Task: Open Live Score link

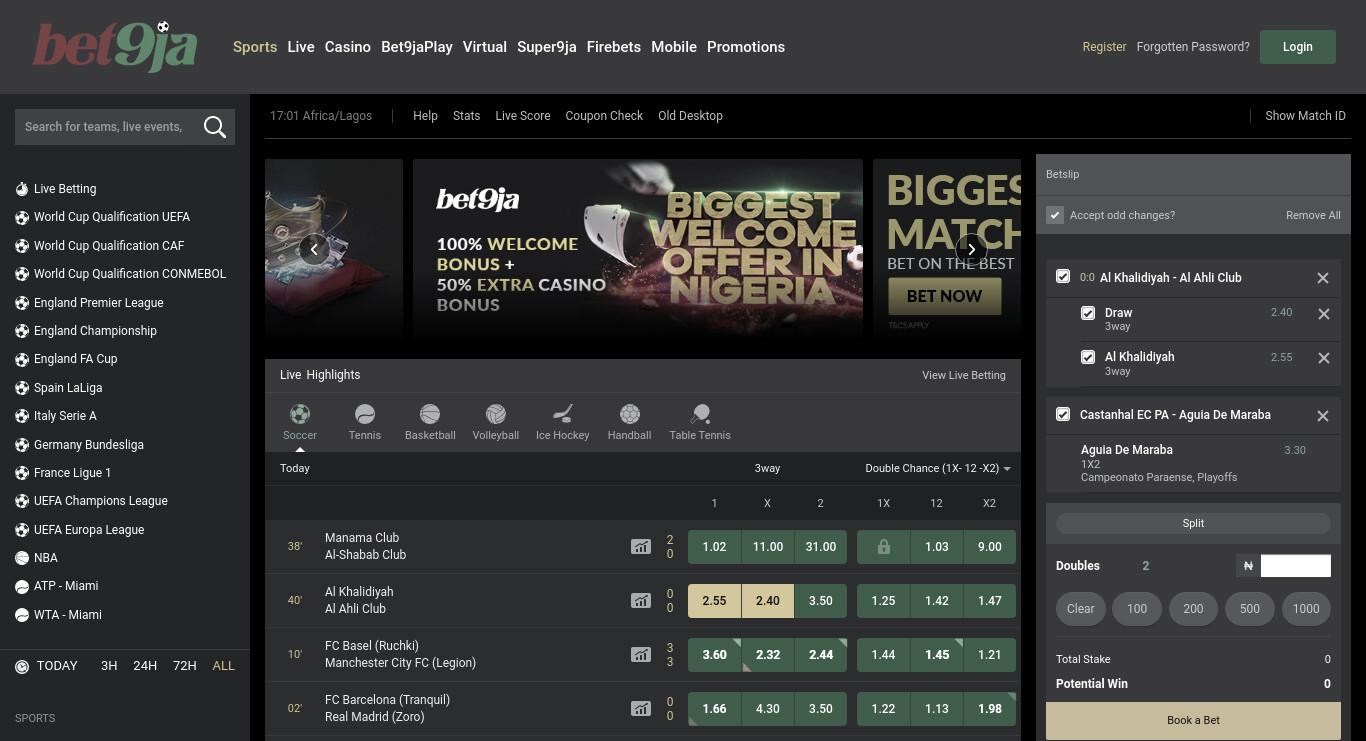Action: (523, 116)
